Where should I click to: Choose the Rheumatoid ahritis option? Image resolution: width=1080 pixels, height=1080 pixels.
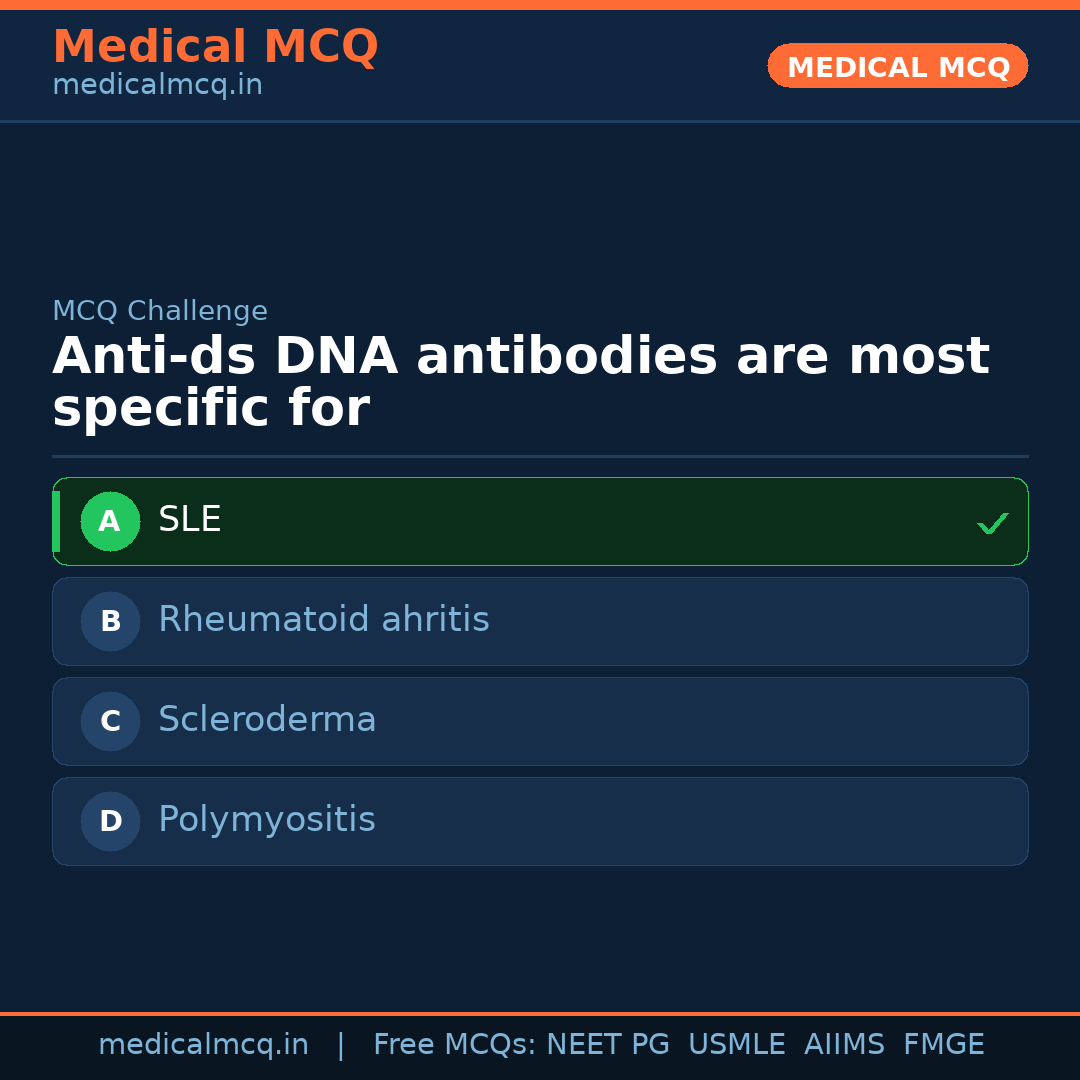pos(323,620)
